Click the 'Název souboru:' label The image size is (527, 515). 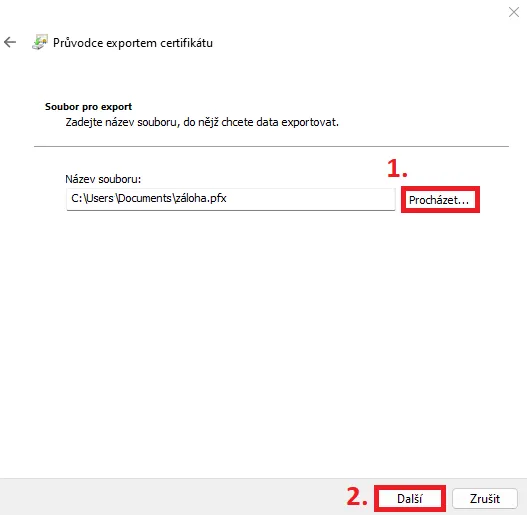click(x=103, y=179)
